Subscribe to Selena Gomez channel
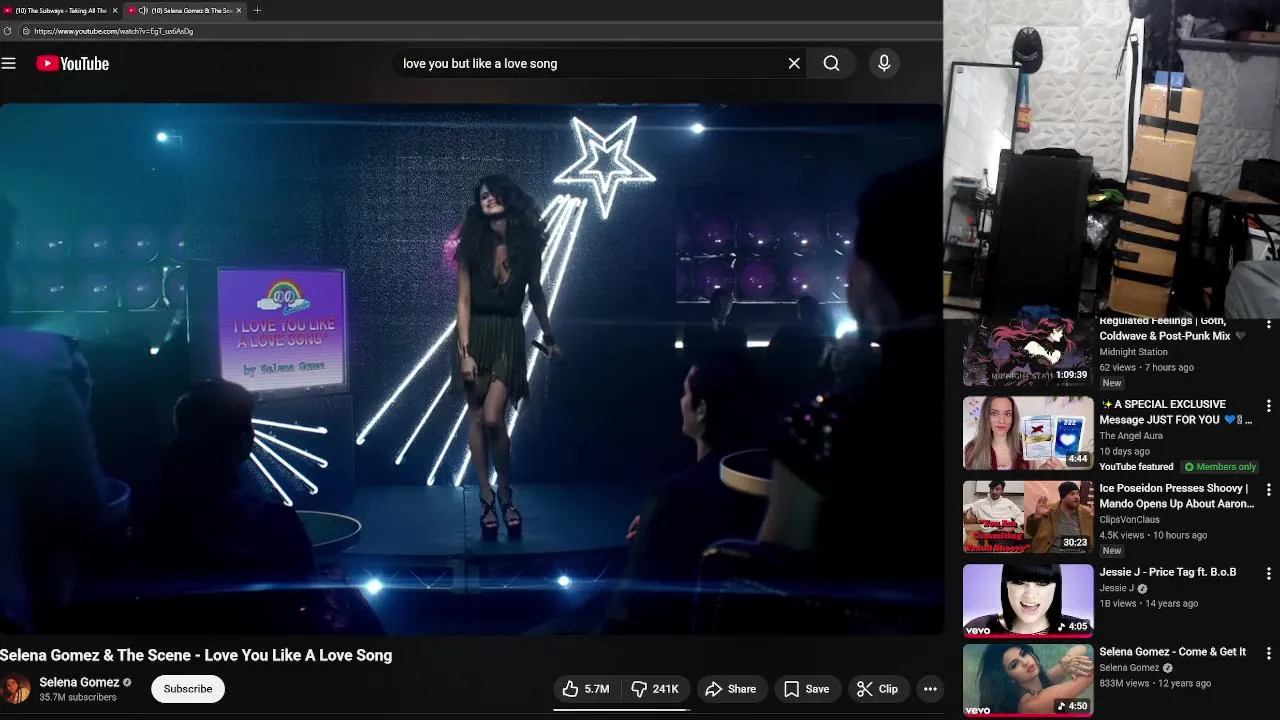The width and height of the screenshot is (1280, 720). tap(188, 689)
